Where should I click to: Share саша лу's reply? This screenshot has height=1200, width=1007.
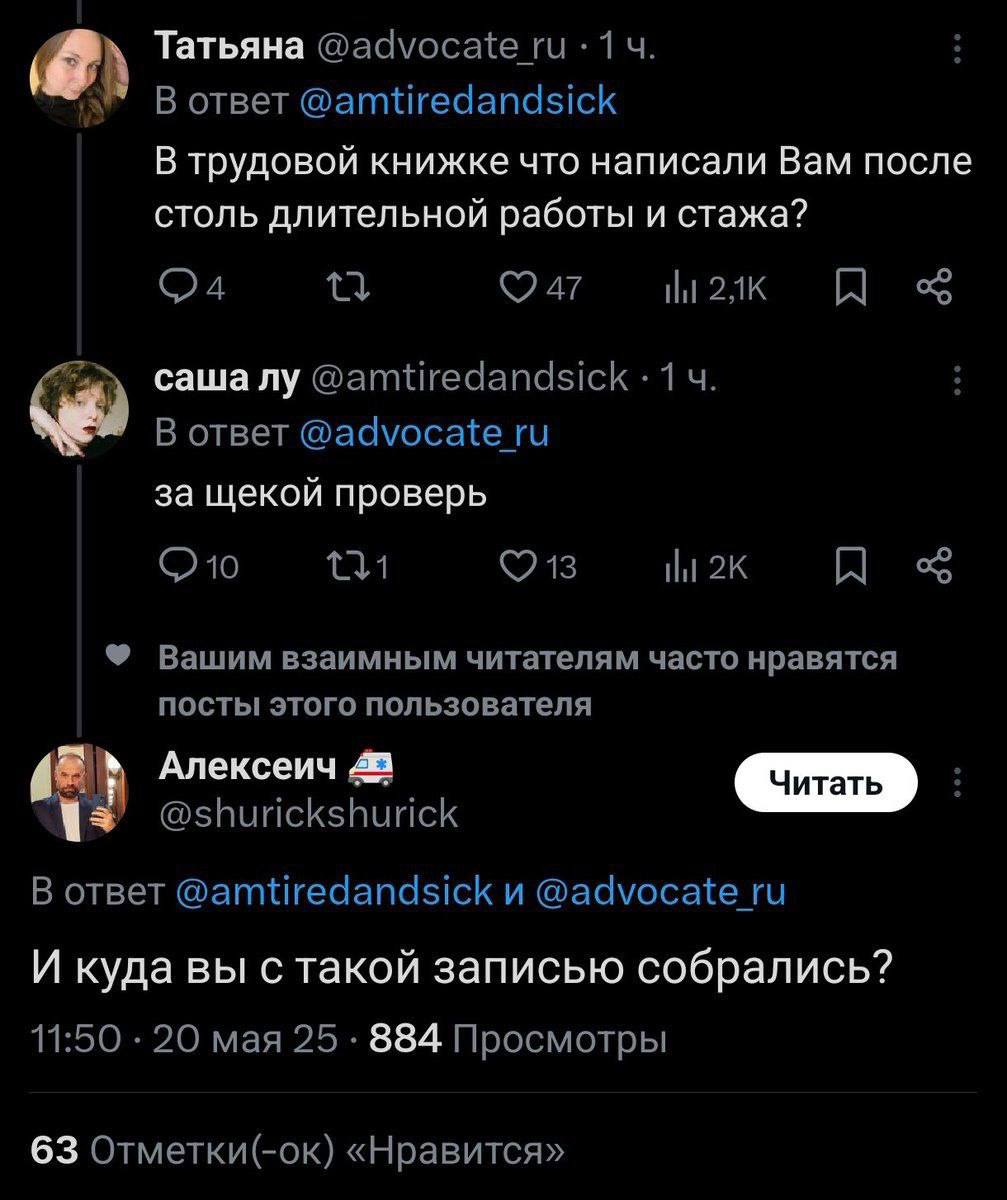tap(938, 567)
